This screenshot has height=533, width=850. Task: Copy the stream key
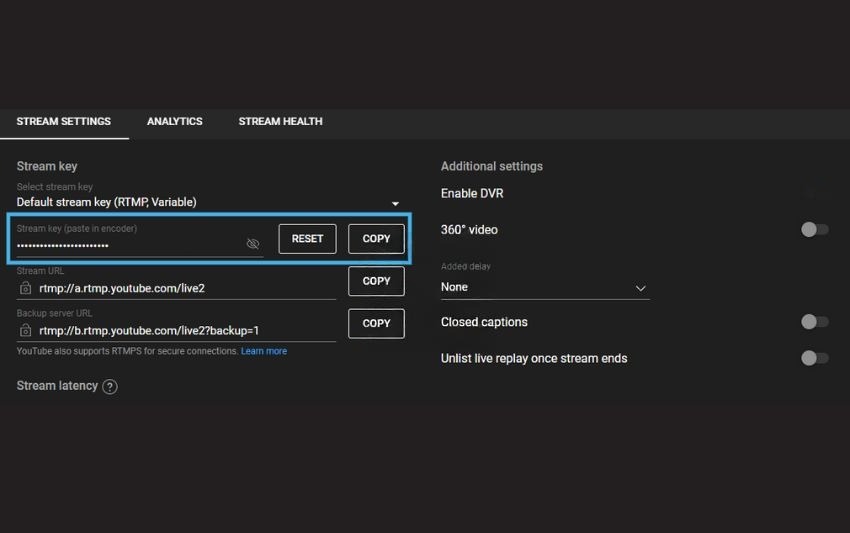[x=376, y=239]
